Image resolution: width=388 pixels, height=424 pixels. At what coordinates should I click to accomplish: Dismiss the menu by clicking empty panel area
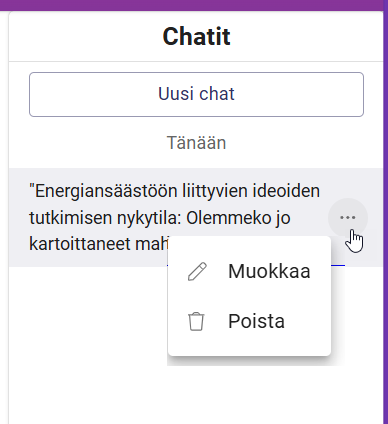(x=87, y=333)
